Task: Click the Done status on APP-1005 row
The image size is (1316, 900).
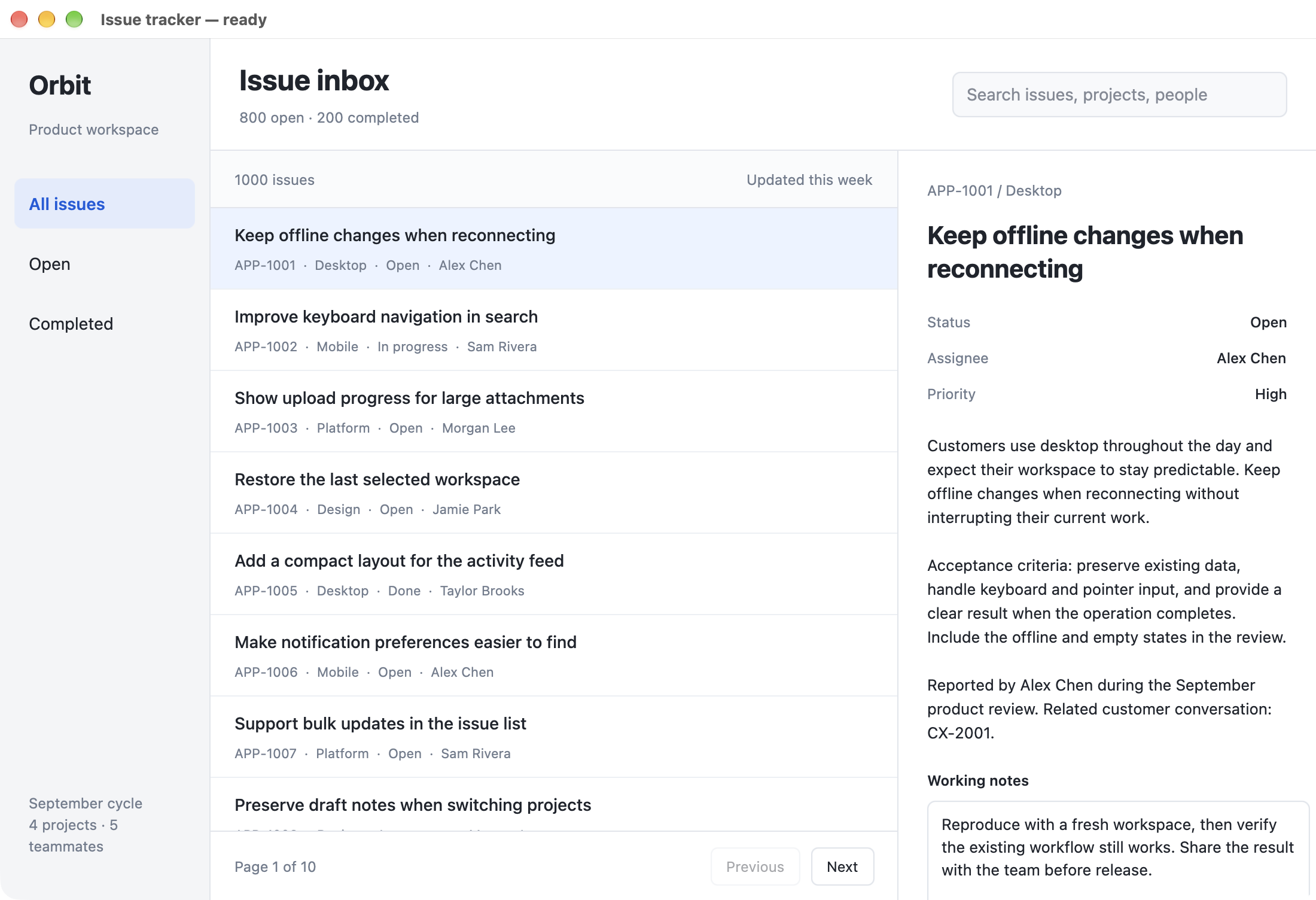Action: click(x=404, y=591)
